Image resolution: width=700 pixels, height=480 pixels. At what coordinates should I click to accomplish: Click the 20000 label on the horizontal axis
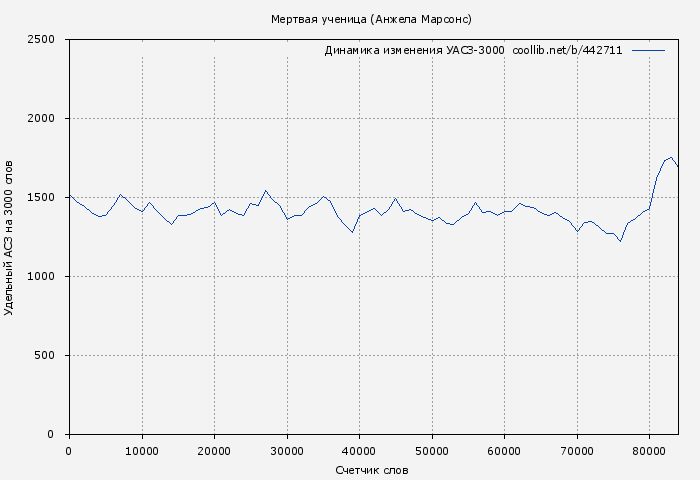click(214, 451)
